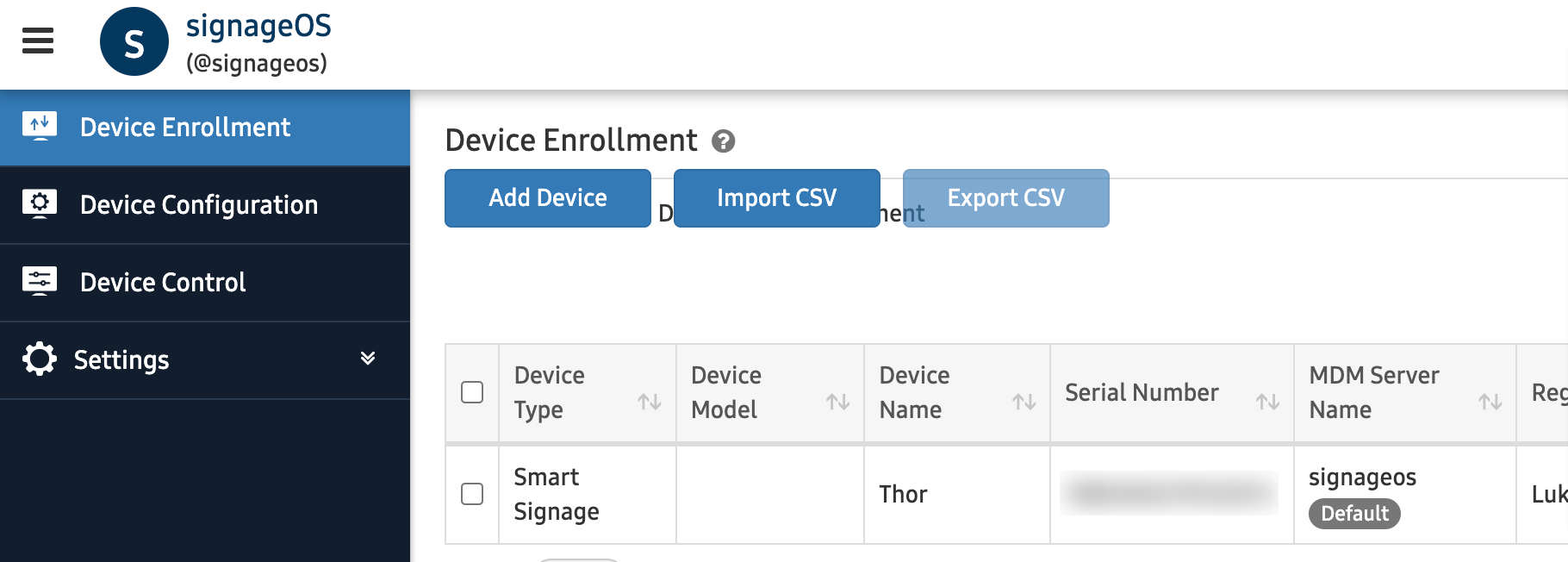Sort table by Device Type arrows
1568x562 pixels.
[x=649, y=402]
